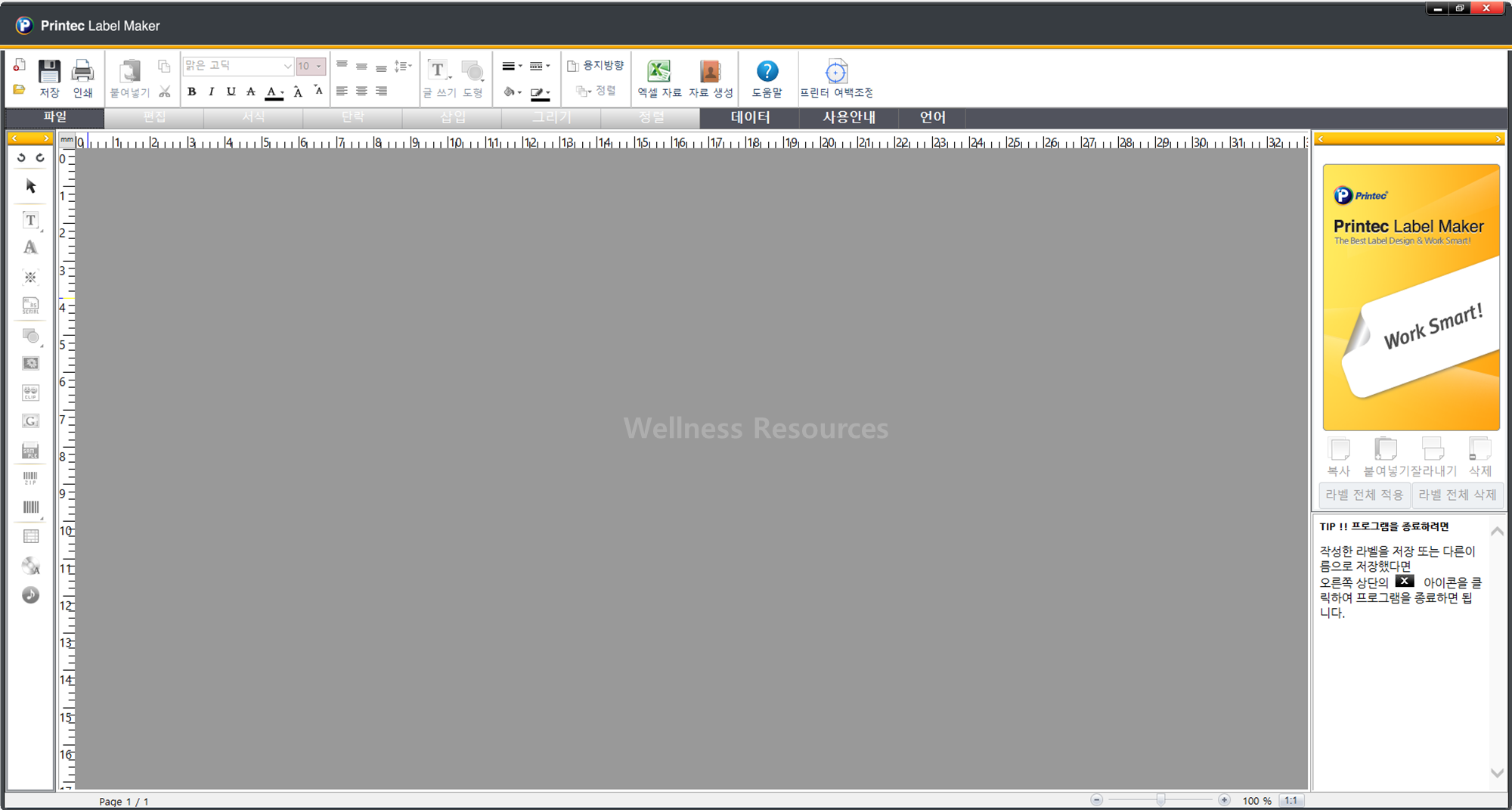This screenshot has width=1512, height=810.
Task: Click Copy (복사) in right panel
Action: coord(1339,457)
